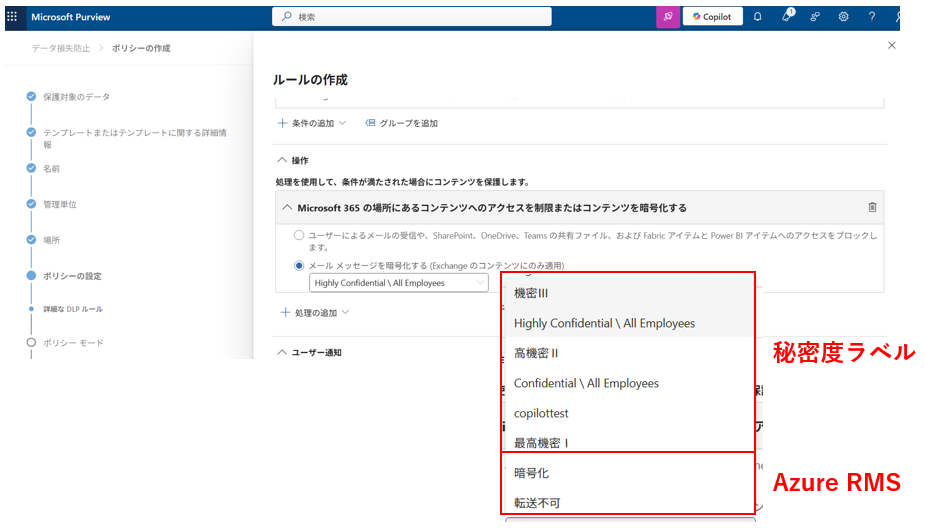Click the Copilot button
The height and width of the screenshot is (530, 925).
[712, 17]
